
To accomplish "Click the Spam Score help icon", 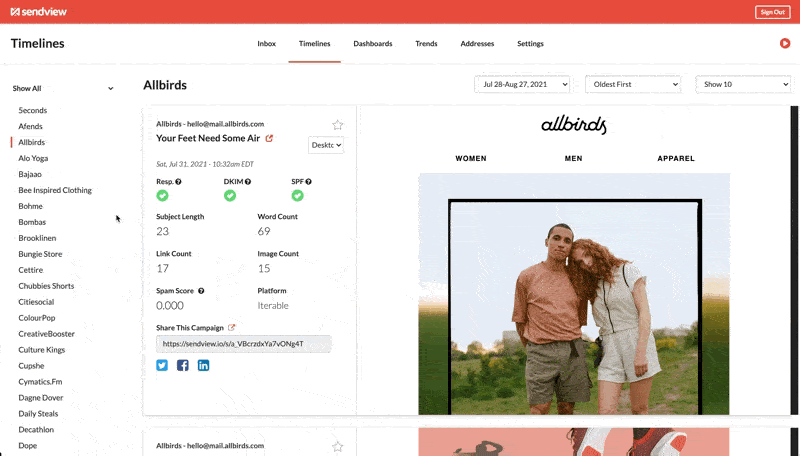I will [x=201, y=291].
